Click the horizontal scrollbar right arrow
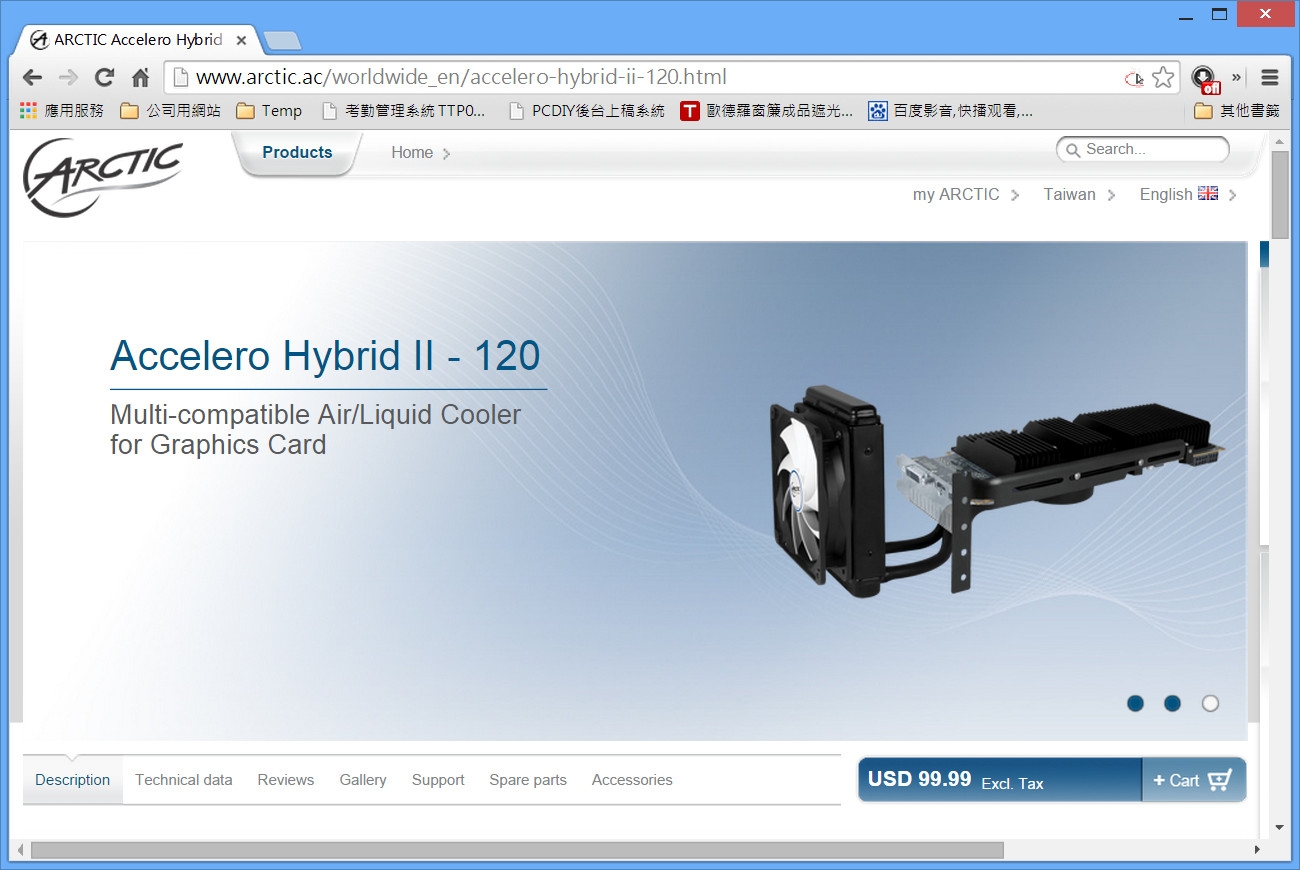The width and height of the screenshot is (1300, 870). tap(1258, 850)
